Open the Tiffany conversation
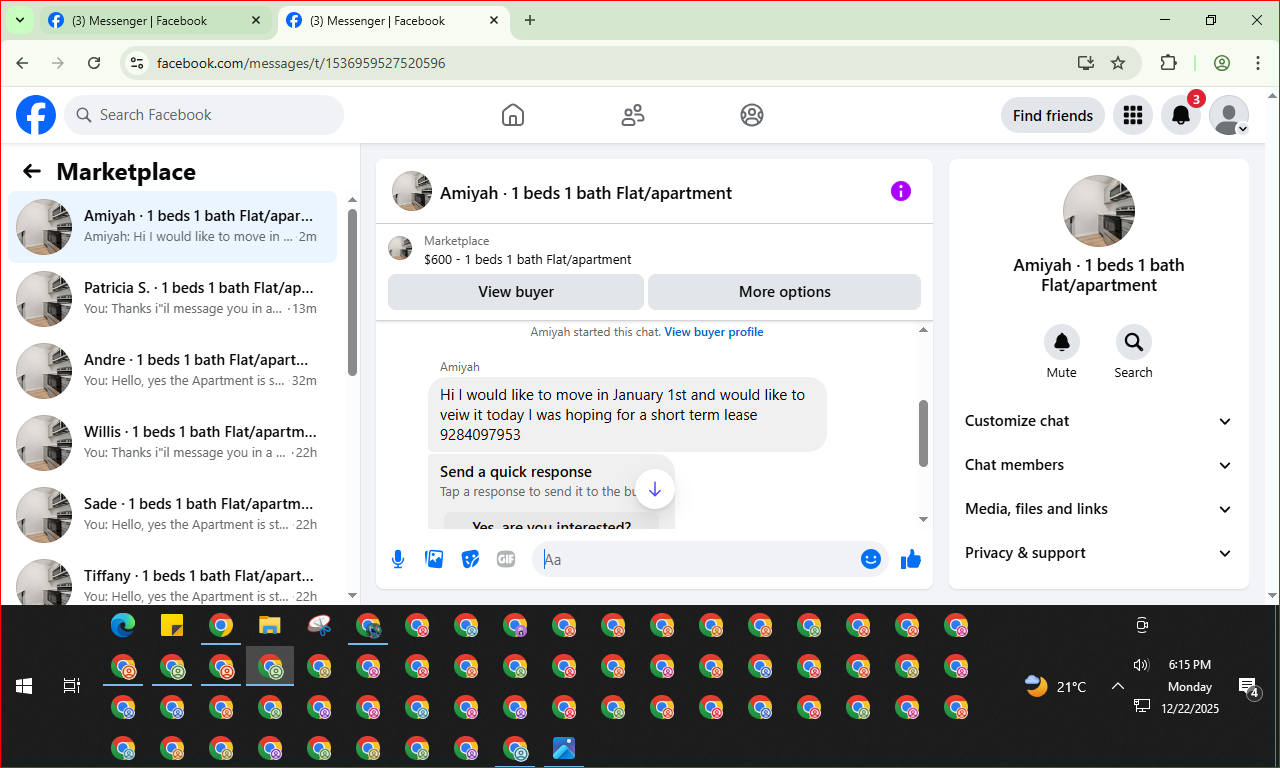 [x=173, y=580]
